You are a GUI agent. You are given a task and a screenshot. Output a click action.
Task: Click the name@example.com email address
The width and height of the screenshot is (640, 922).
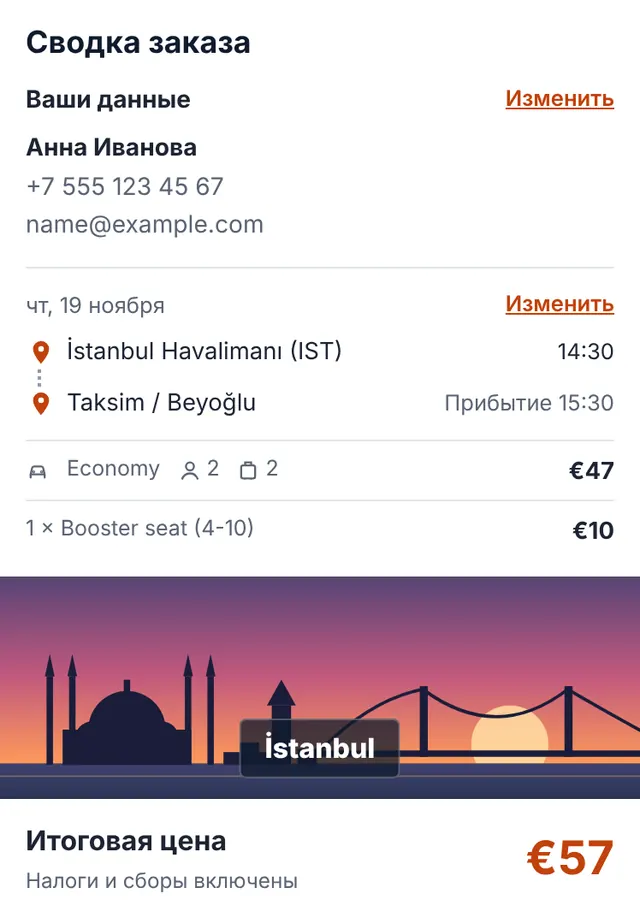[145, 225]
